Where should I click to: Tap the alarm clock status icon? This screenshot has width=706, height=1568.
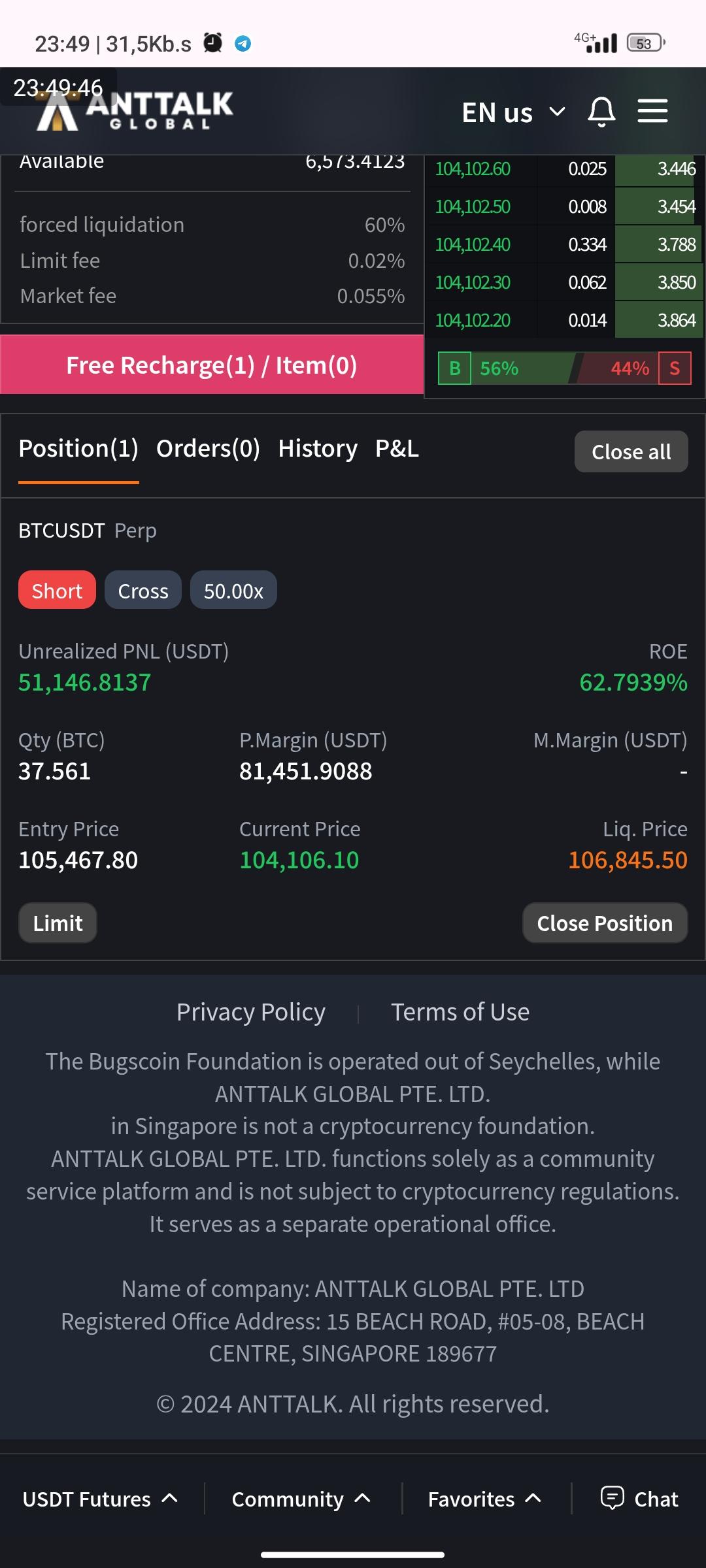pyautogui.click(x=213, y=43)
